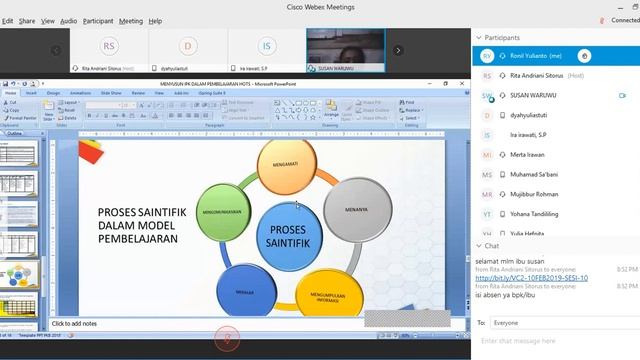Click Undo icon in PowerPoint quick access toolbar

click(13, 84)
